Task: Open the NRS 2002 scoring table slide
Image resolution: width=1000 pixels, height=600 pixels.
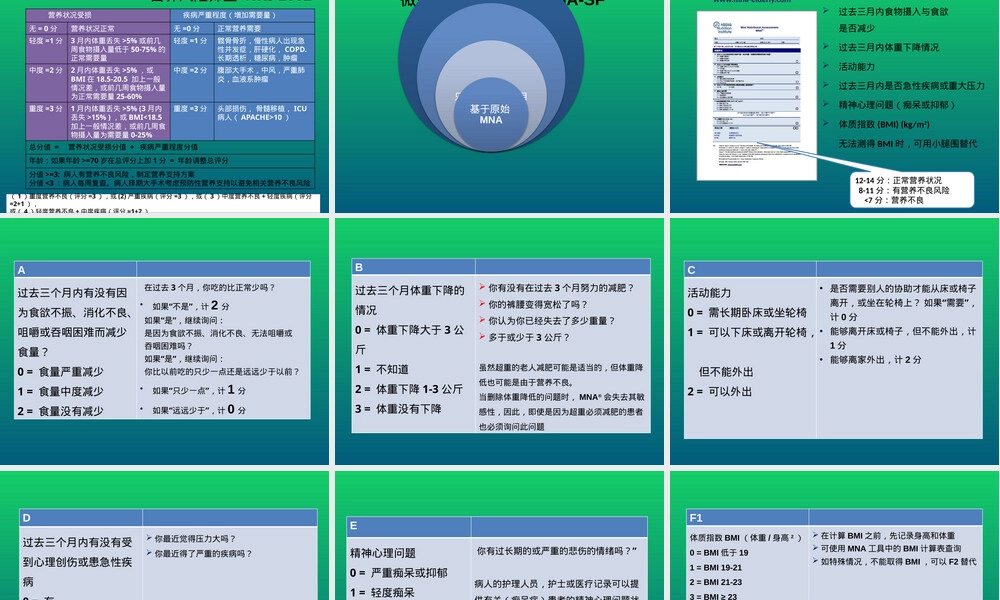Action: [x=165, y=106]
